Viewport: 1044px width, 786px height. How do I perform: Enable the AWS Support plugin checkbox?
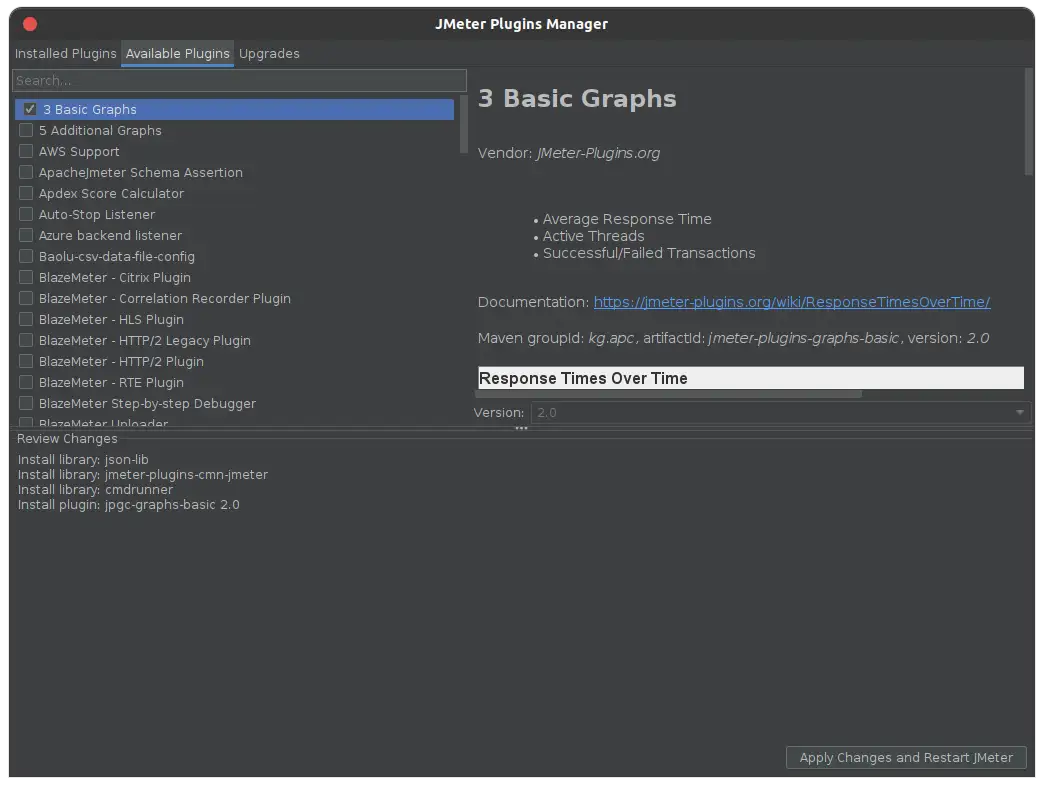point(26,151)
